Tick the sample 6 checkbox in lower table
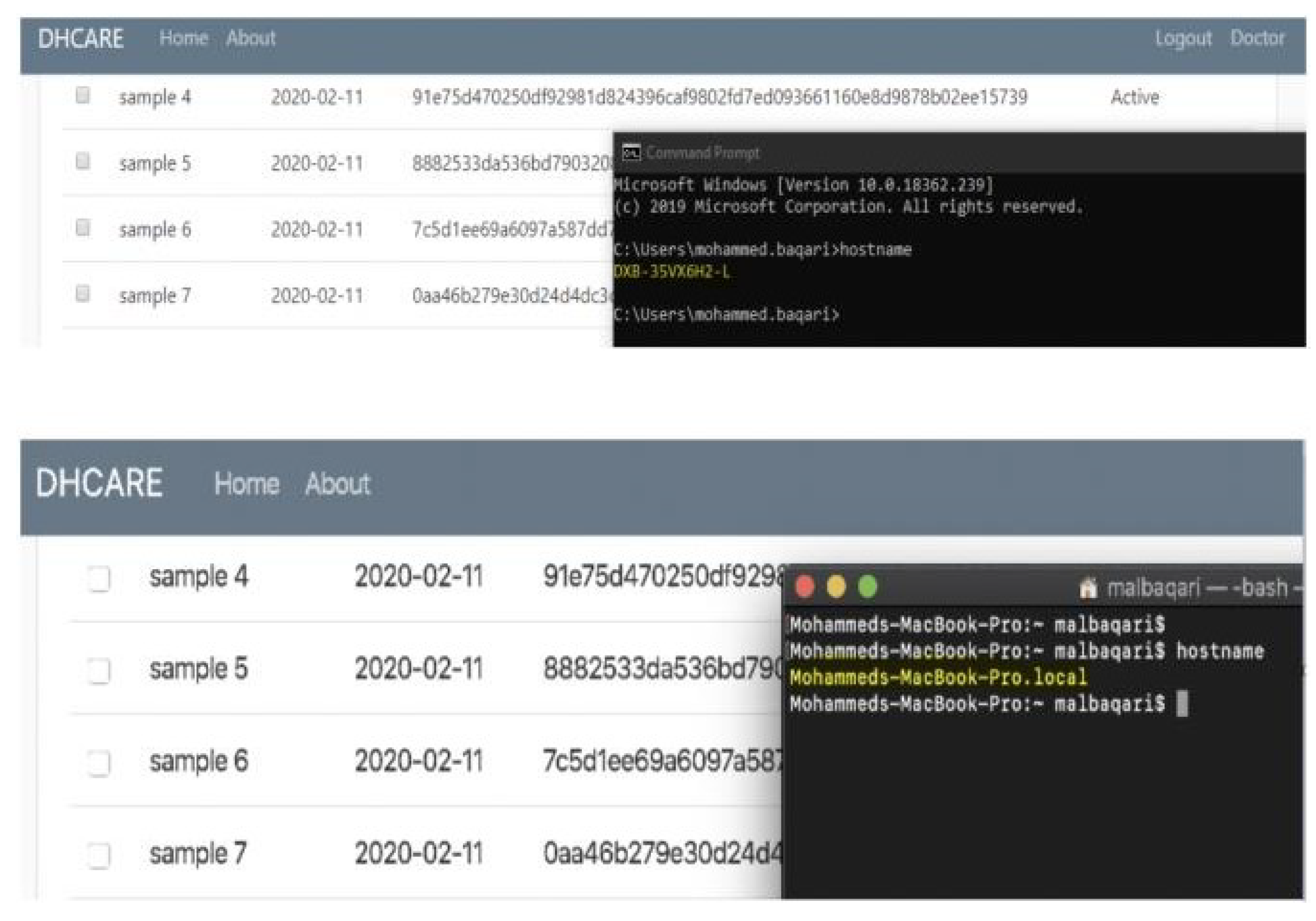Image resolution: width=1316 pixels, height=921 pixels. point(99,763)
